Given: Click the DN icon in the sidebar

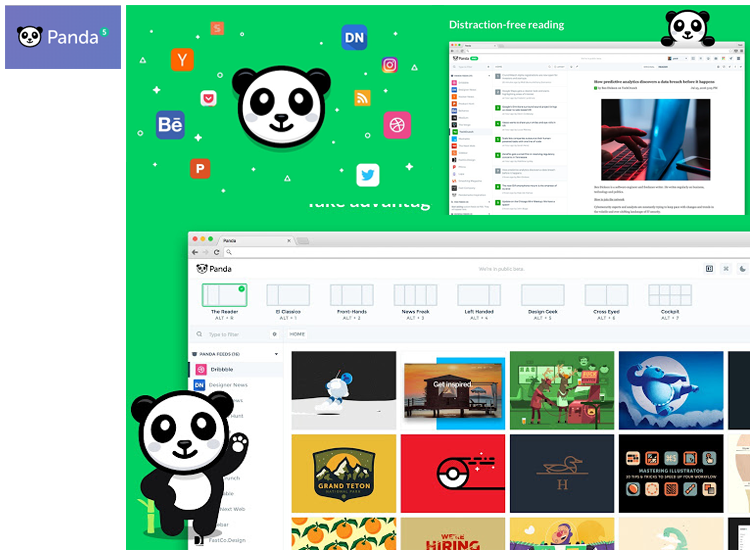Looking at the screenshot, I should tap(199, 385).
